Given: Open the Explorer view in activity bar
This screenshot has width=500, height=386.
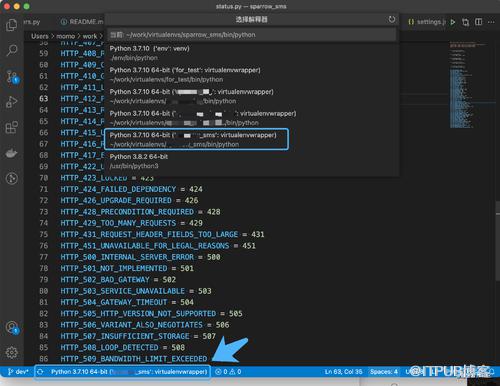Looking at the screenshot, I should tap(12, 25).
